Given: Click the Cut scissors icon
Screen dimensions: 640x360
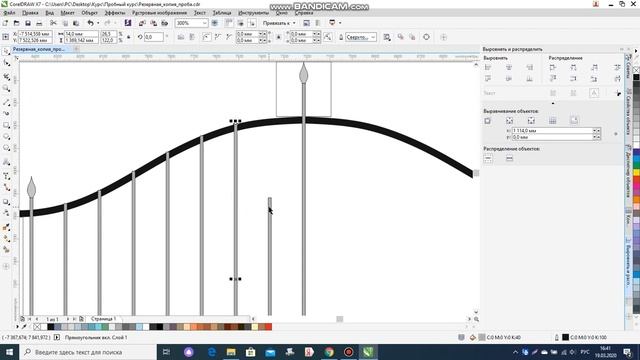Looking at the screenshot, I should [53, 23].
